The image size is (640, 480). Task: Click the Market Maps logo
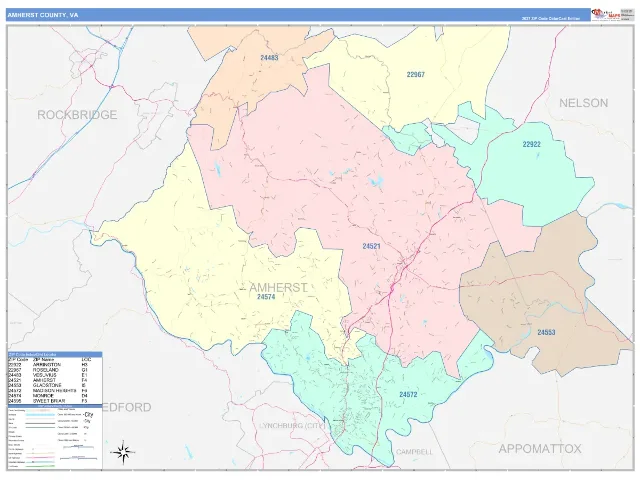pos(605,15)
